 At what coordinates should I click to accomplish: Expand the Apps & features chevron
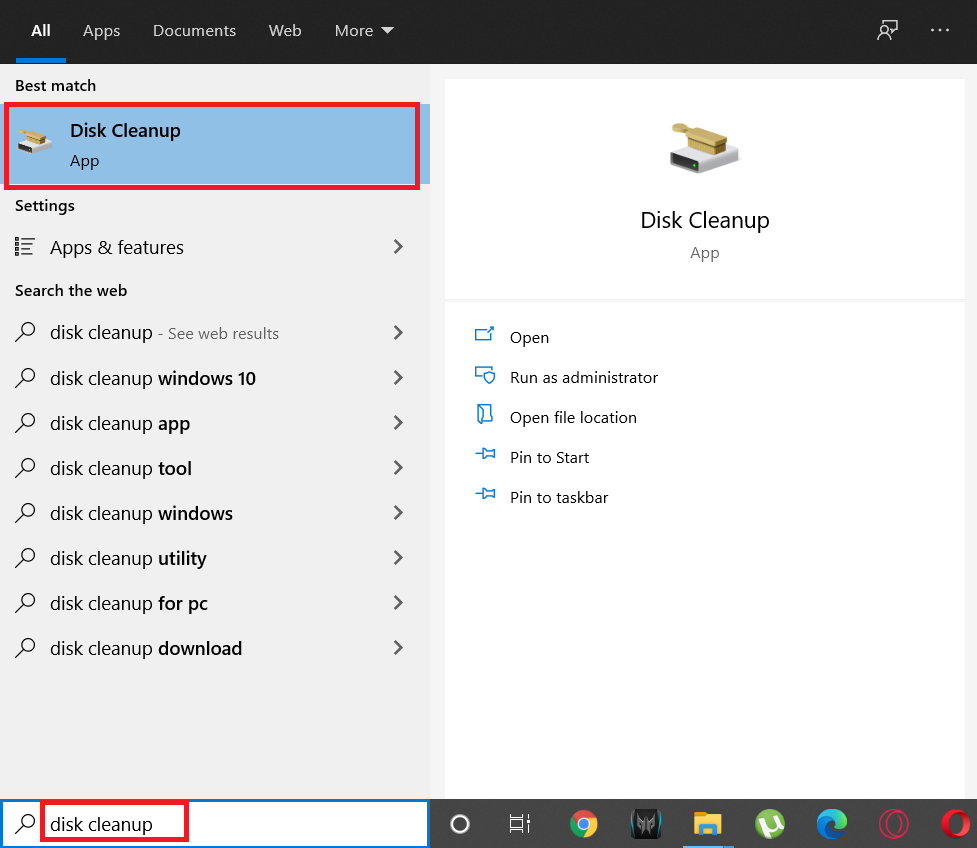[398, 247]
